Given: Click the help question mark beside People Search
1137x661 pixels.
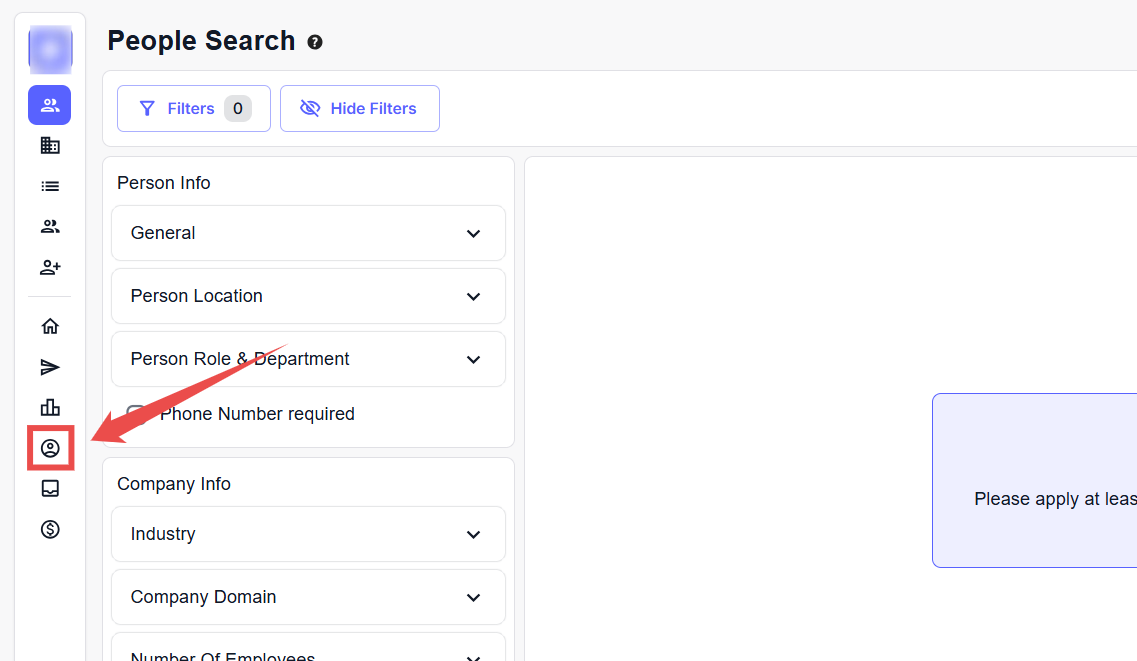Looking at the screenshot, I should point(315,42).
